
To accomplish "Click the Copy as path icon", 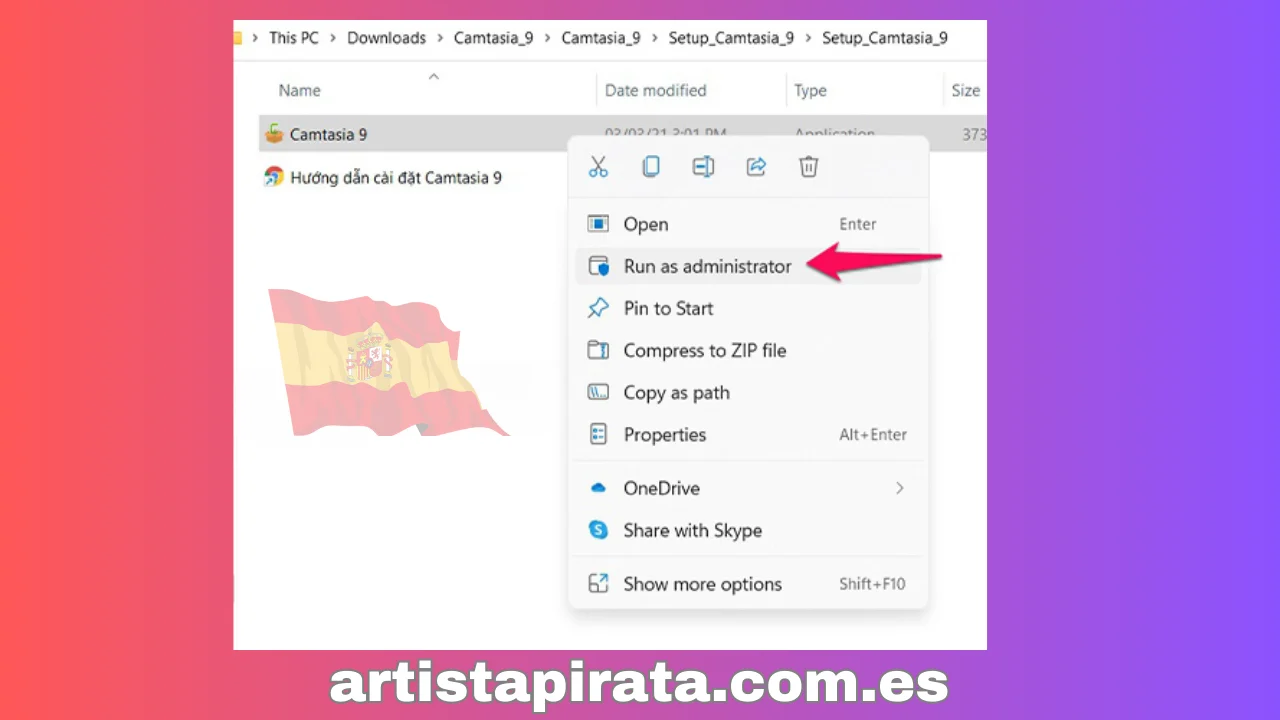I will tap(598, 392).
